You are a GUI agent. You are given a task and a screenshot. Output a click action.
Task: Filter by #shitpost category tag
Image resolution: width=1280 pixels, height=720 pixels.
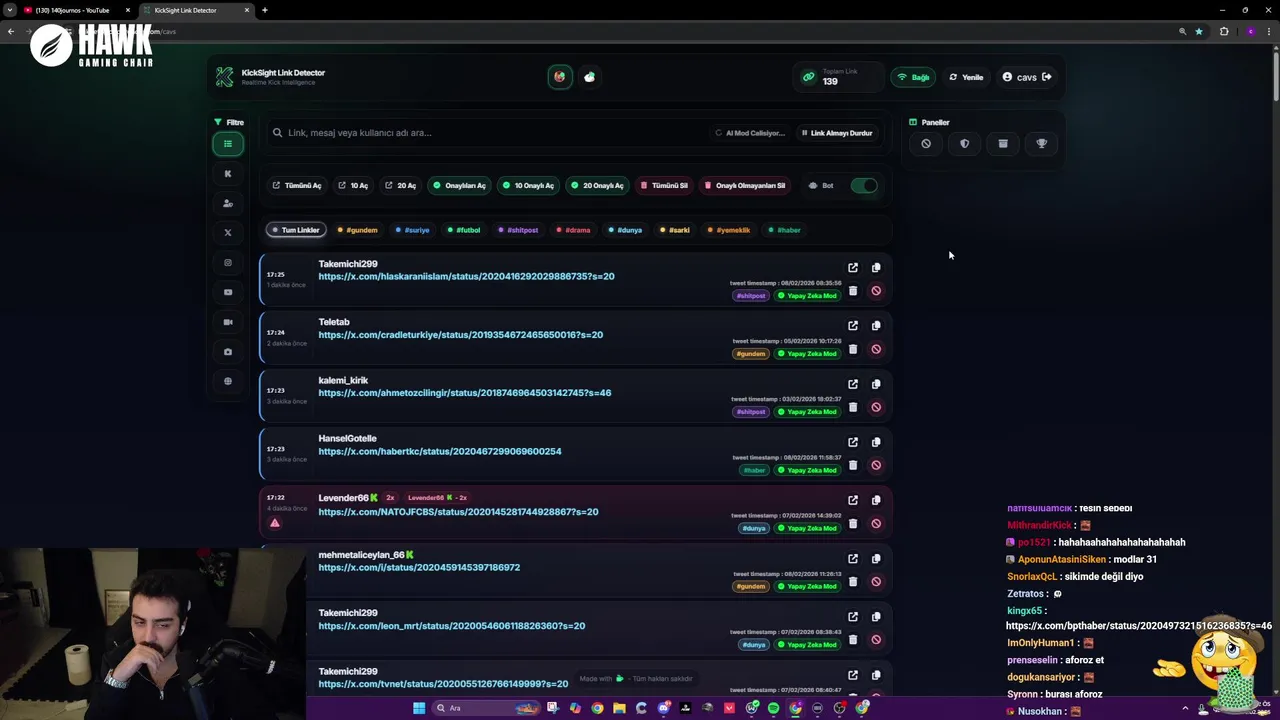coord(518,230)
